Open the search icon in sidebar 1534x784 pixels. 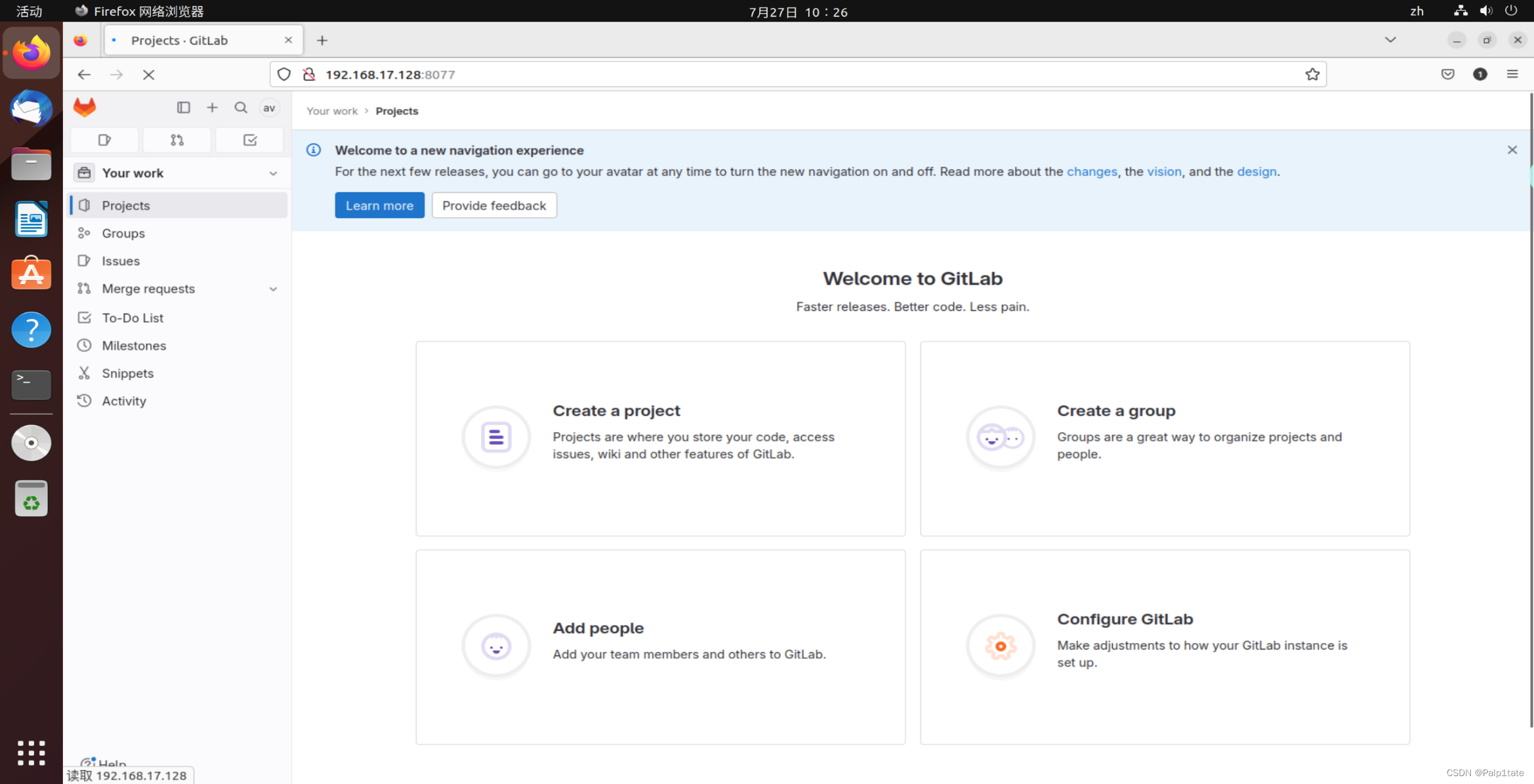(x=240, y=107)
